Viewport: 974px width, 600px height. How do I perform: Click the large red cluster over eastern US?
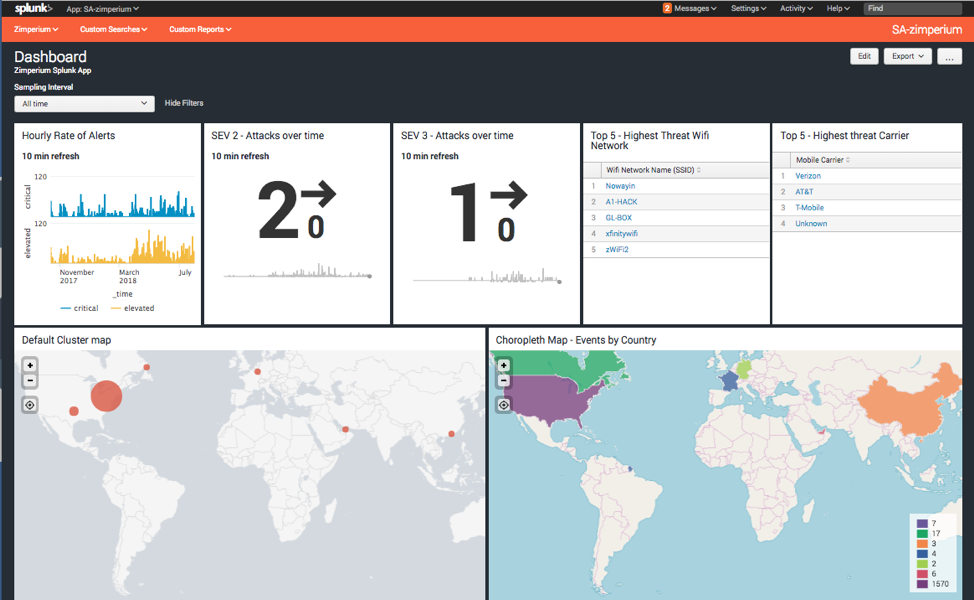coord(106,396)
